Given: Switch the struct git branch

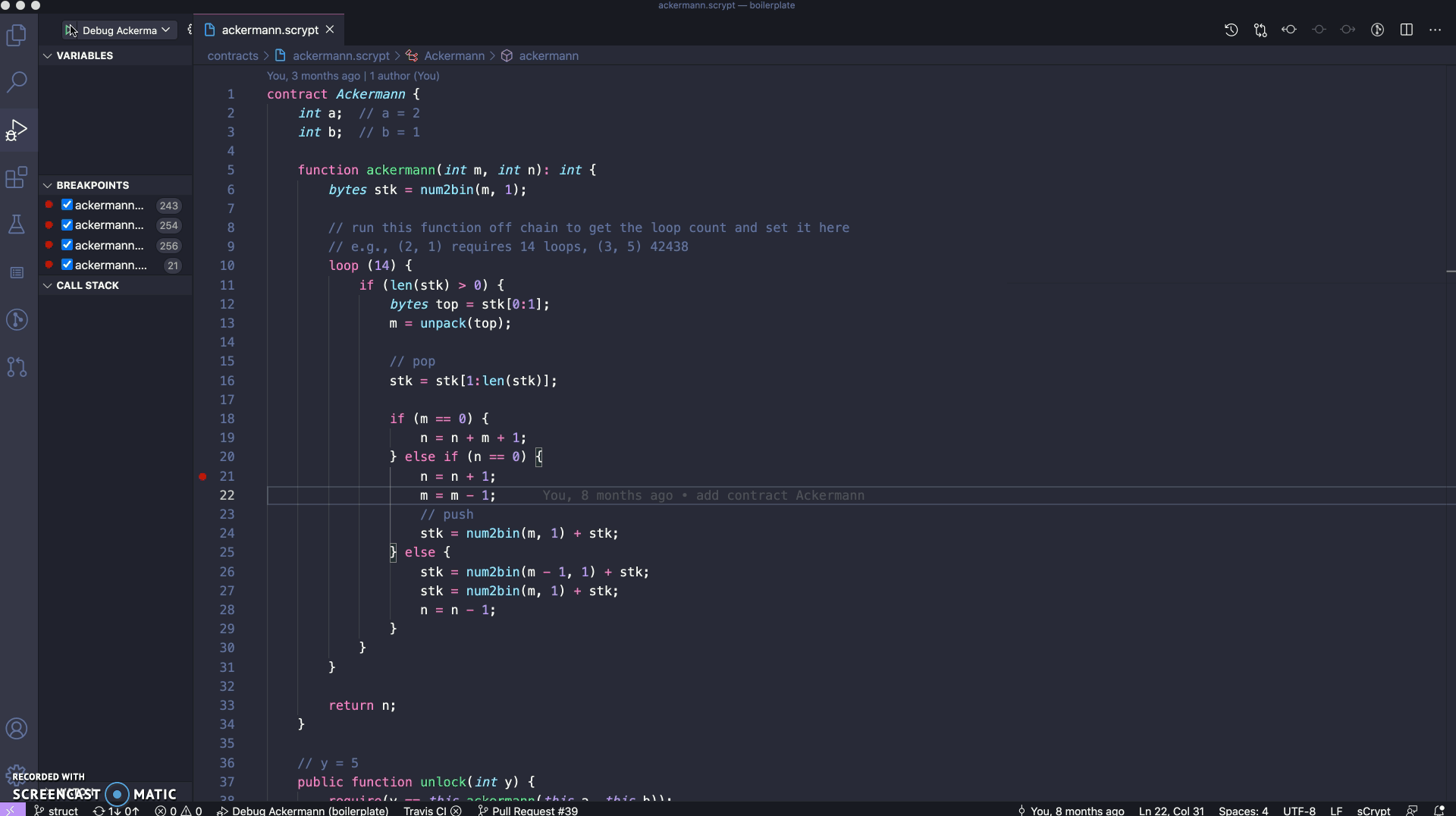Looking at the screenshot, I should click(56, 811).
